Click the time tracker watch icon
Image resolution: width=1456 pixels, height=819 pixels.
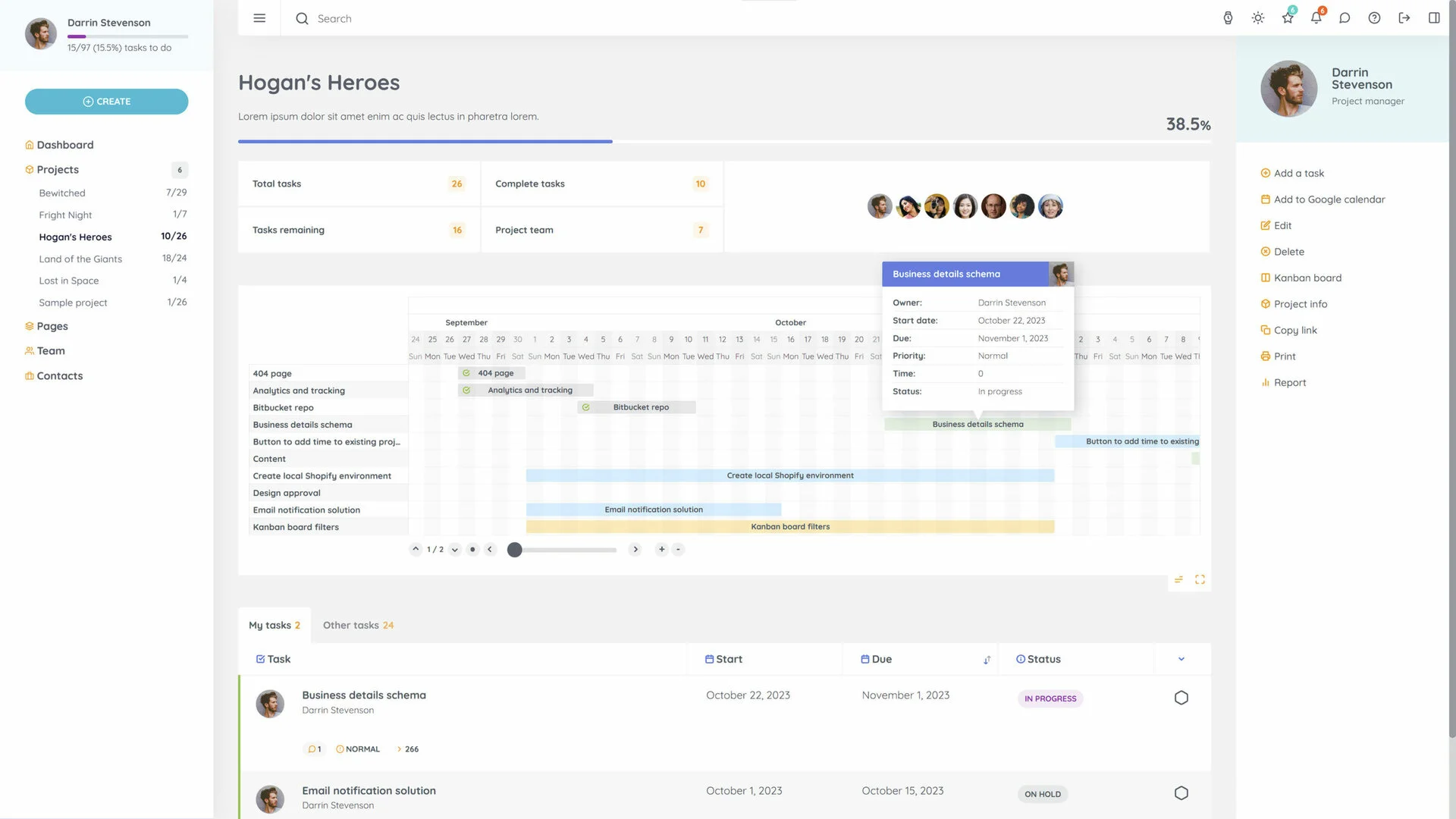click(x=1228, y=18)
